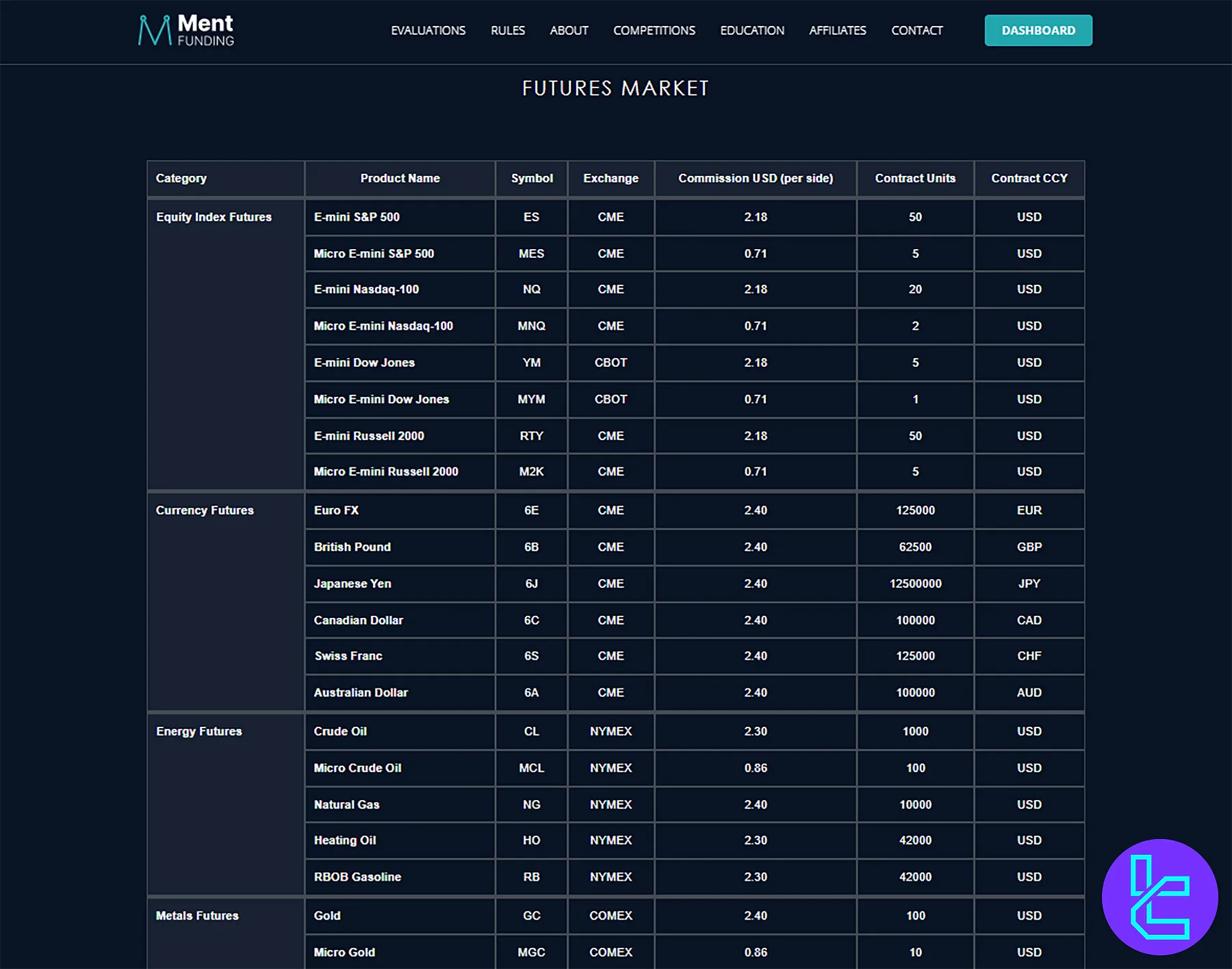
Task: Open the Education section
Action: coord(752,31)
